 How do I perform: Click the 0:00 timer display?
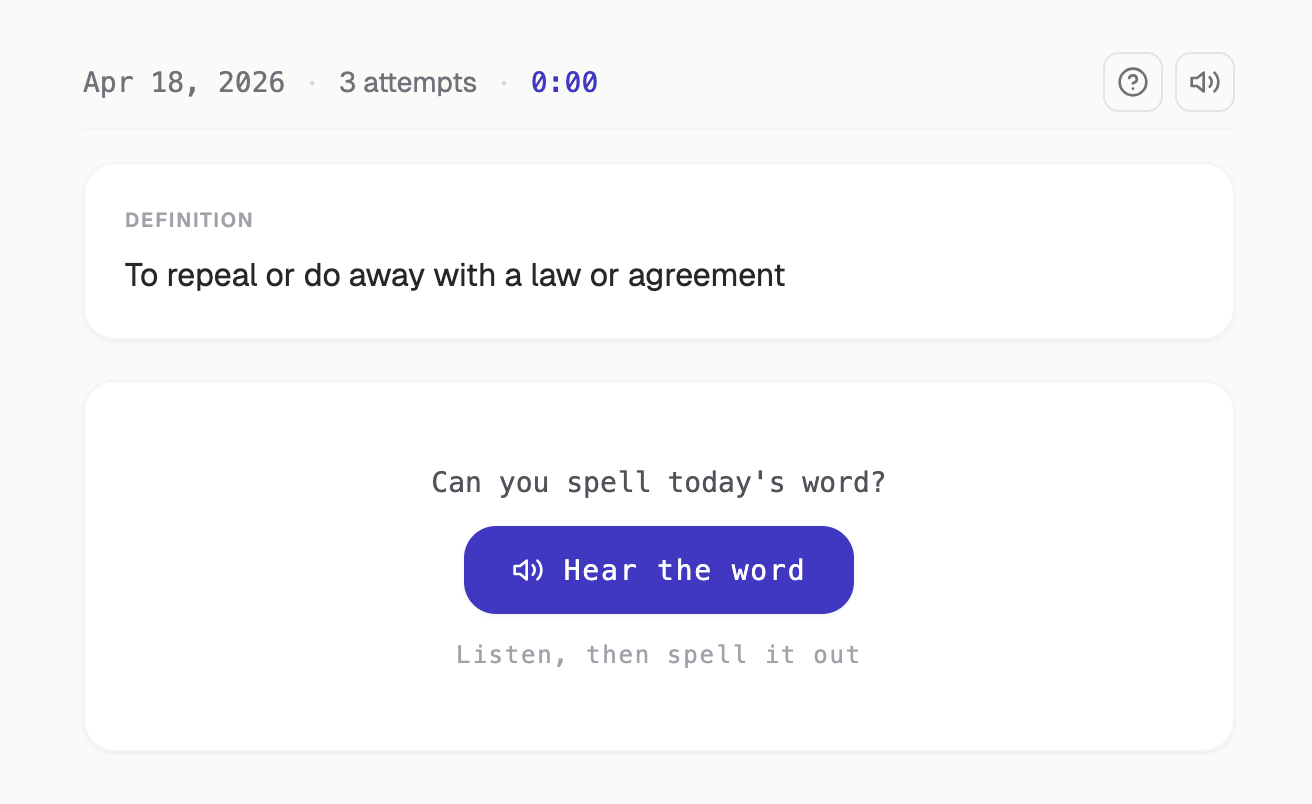click(564, 82)
